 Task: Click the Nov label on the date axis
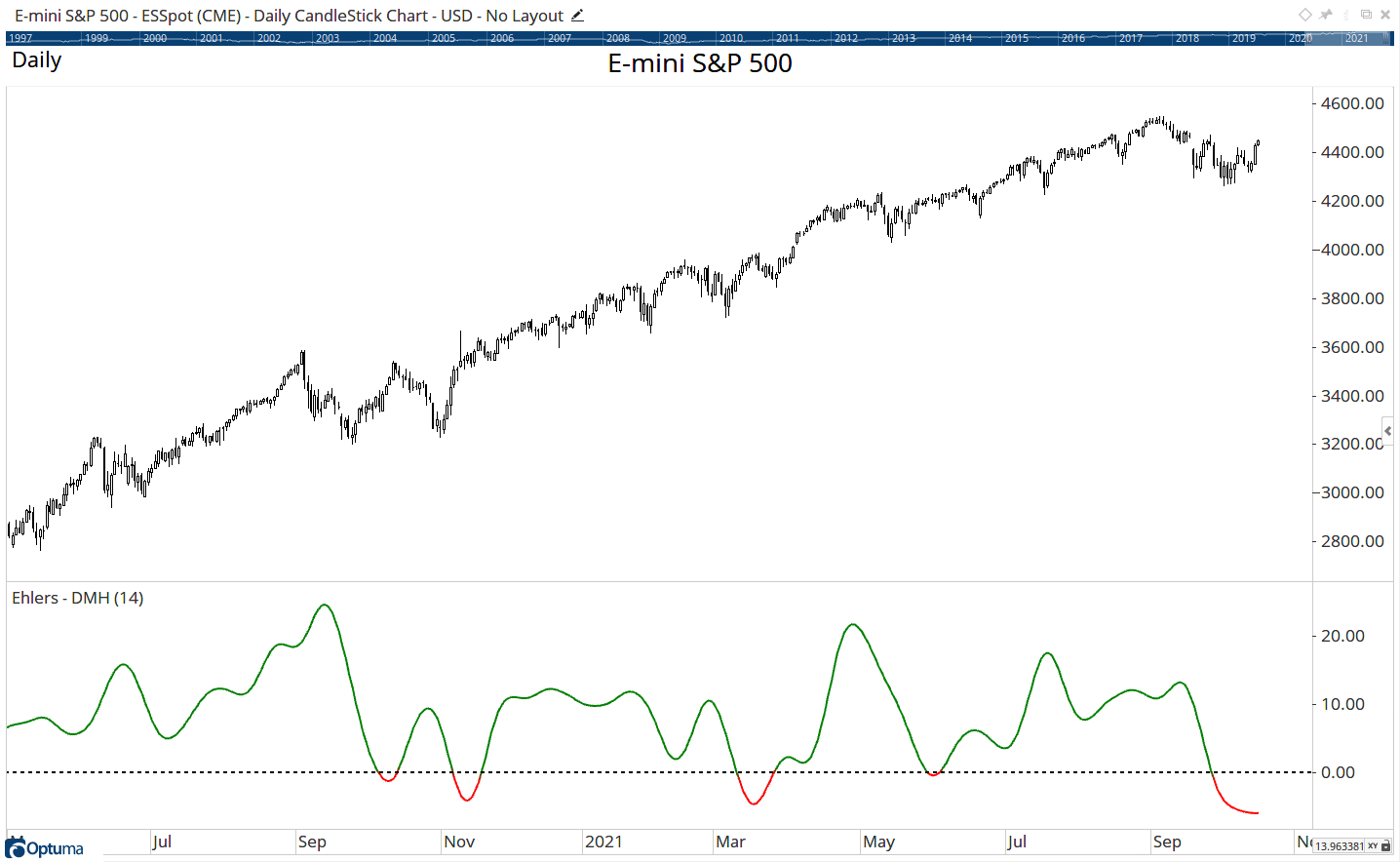(x=459, y=842)
